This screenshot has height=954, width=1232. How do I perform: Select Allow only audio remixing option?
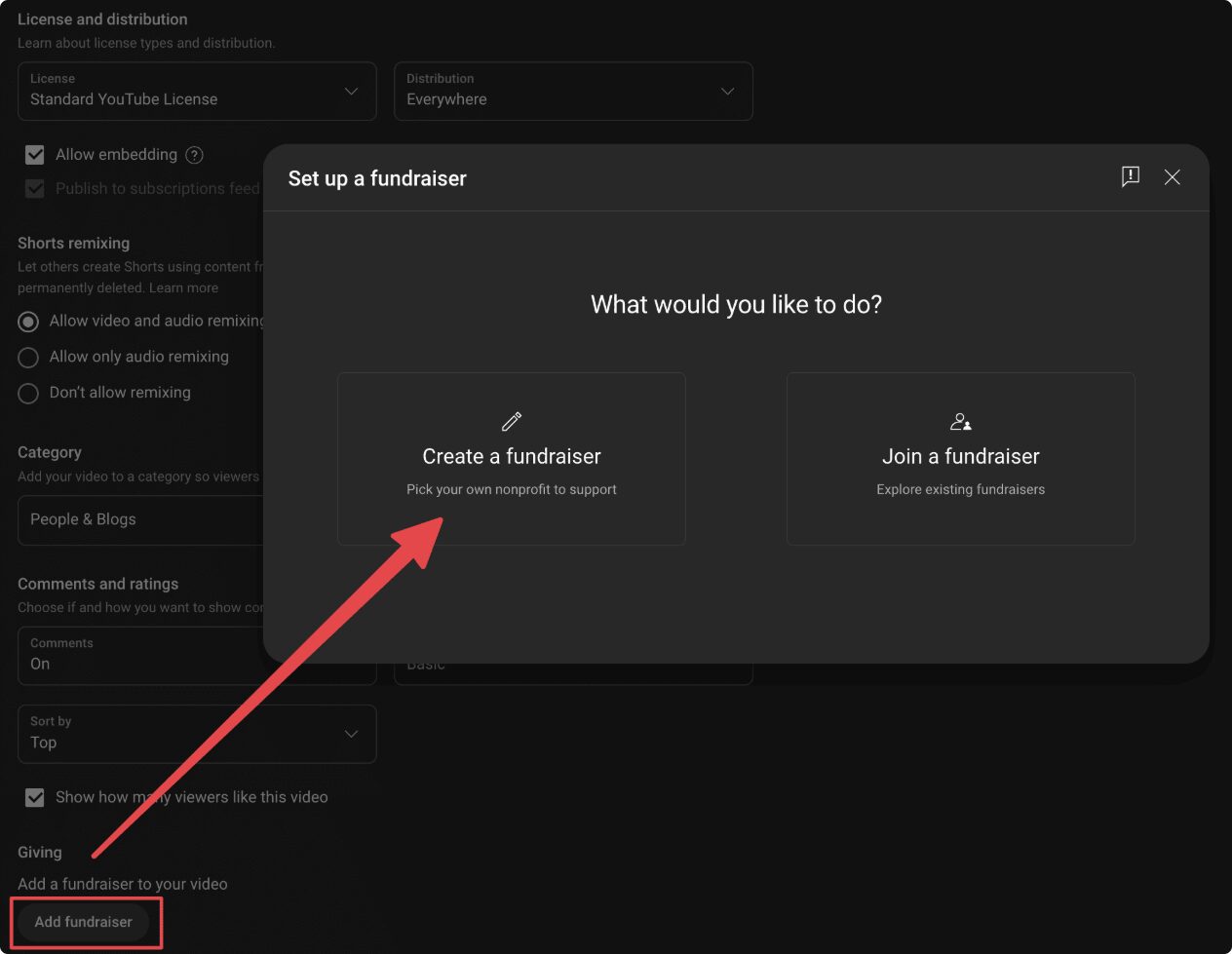coord(28,358)
